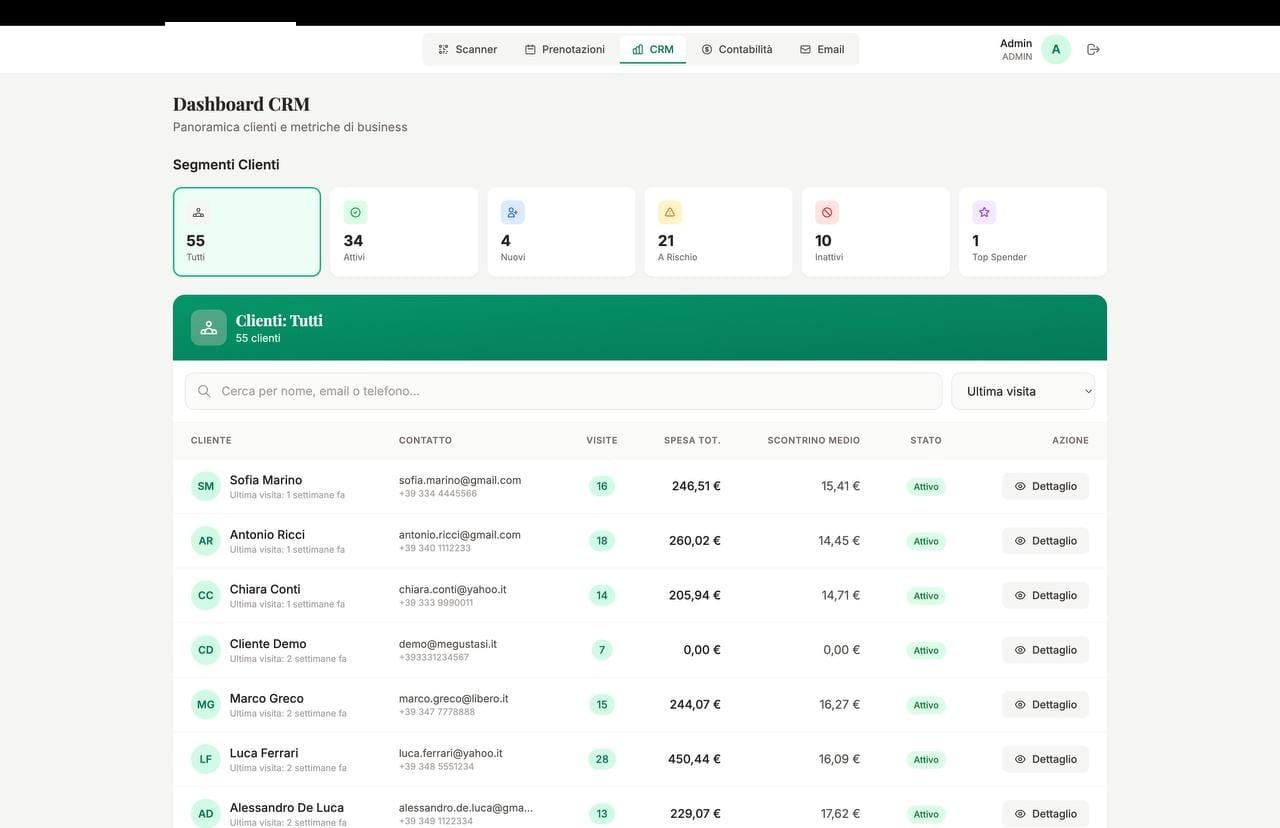This screenshot has height=828, width=1280.
Task: Click the logout icon in the top right
Action: pos(1092,48)
